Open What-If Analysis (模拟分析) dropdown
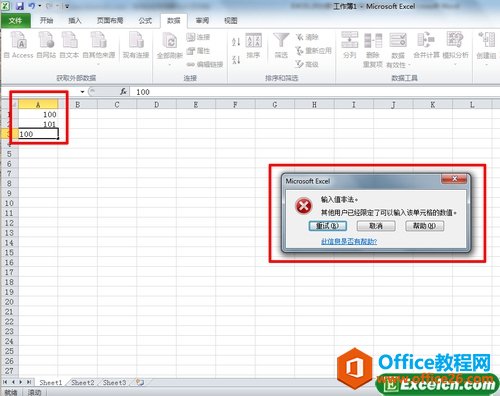 coord(455,47)
